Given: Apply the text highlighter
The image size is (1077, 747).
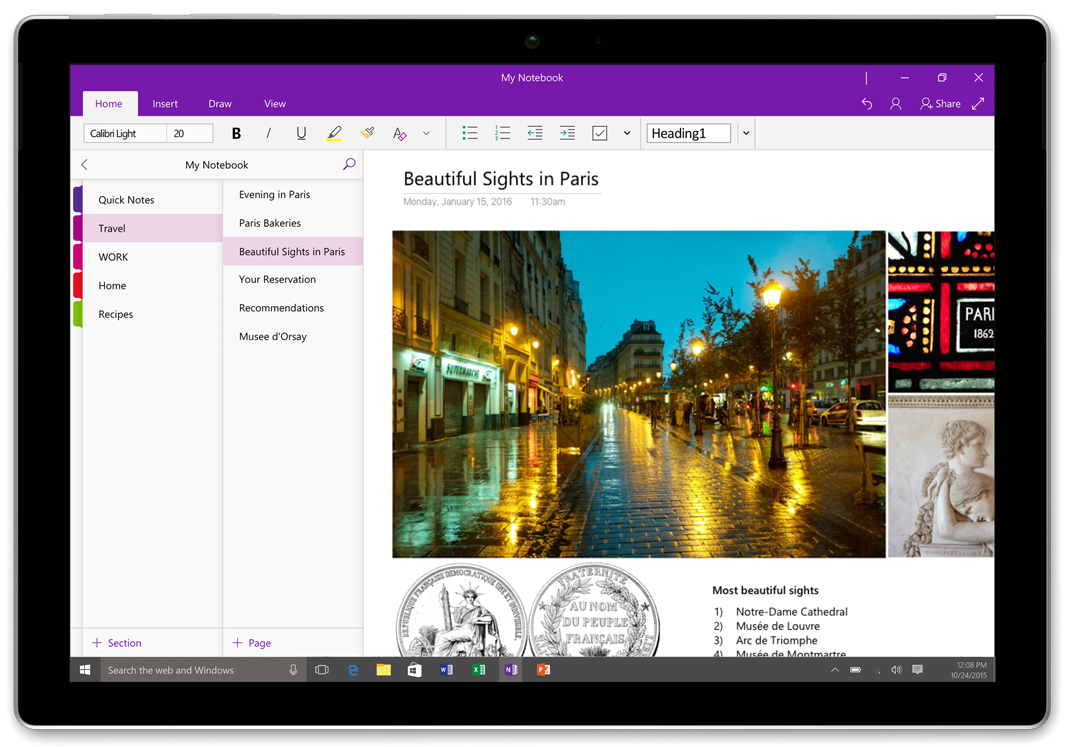Looking at the screenshot, I should 334,133.
